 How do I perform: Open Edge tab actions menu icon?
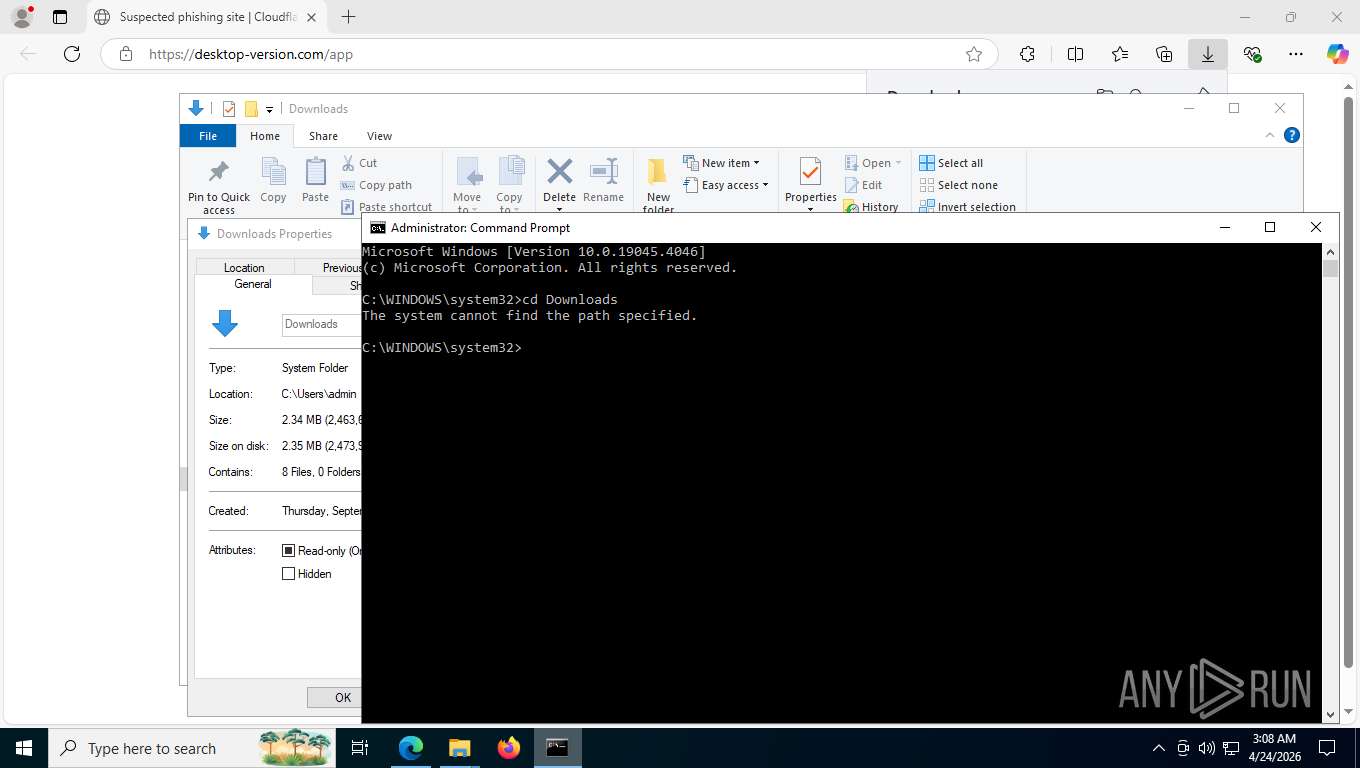[59, 17]
